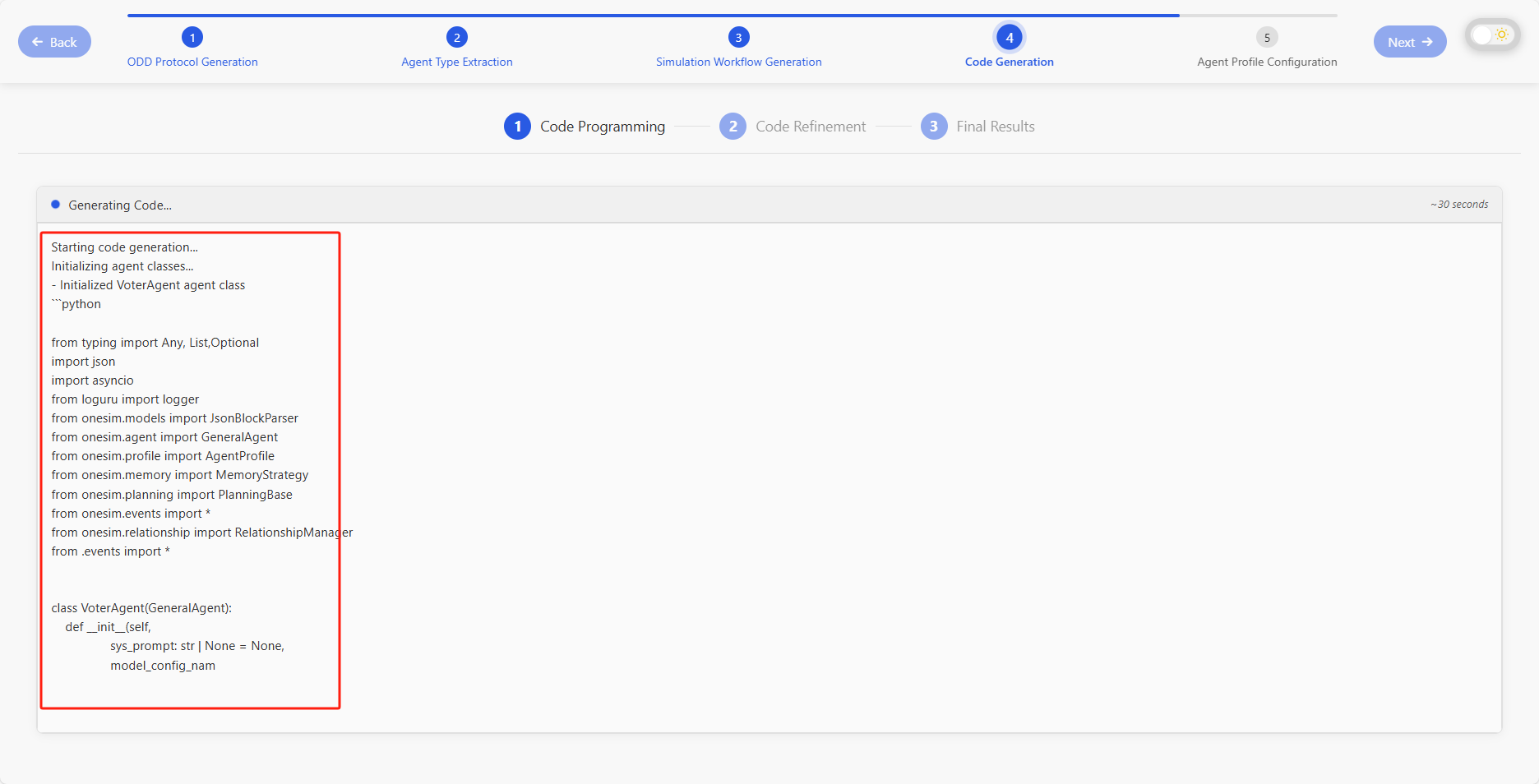Click 'from .events import *' line
The width and height of the screenshot is (1539, 784).
coord(111,551)
